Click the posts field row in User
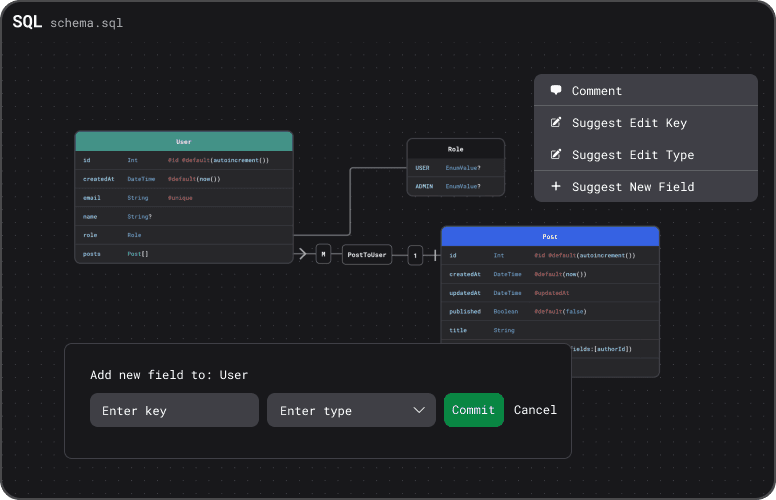Viewport: 776px width, 500px height. click(x=184, y=254)
